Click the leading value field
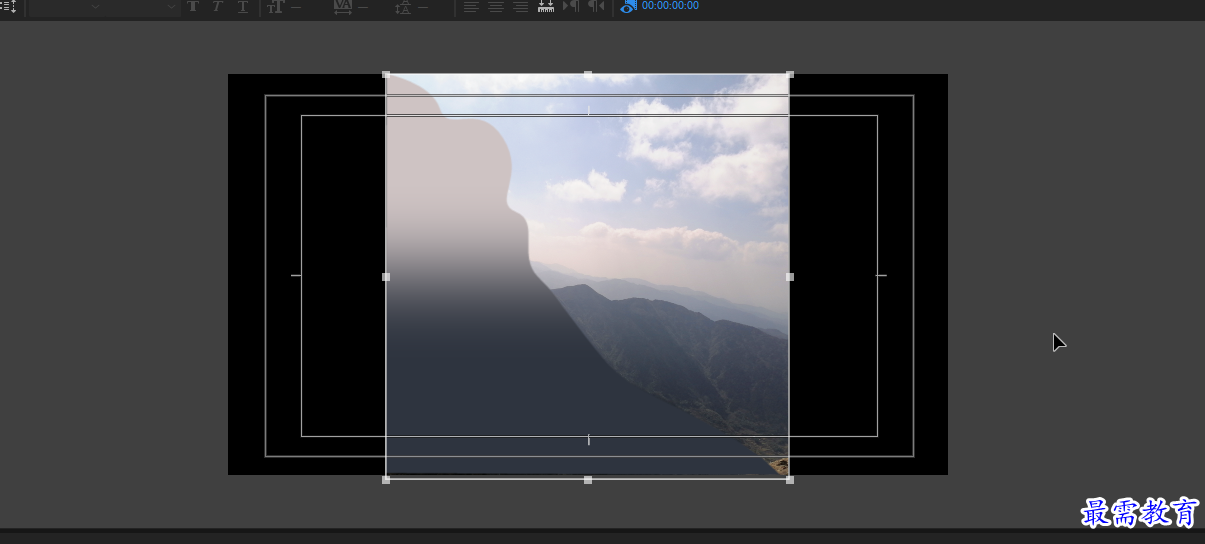Image resolution: width=1205 pixels, height=544 pixels. (423, 7)
